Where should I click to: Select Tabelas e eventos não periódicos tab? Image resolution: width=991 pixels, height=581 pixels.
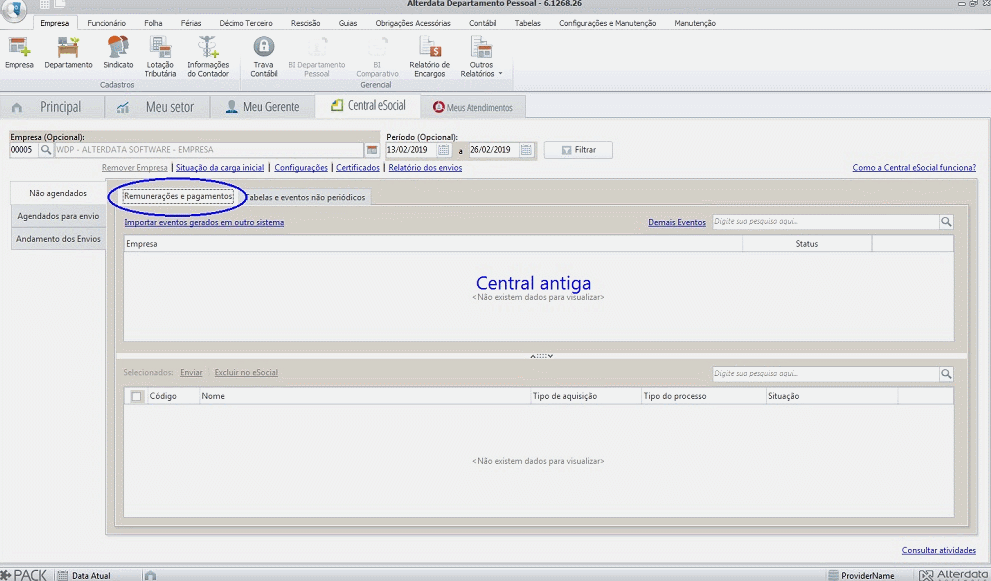click(x=305, y=197)
